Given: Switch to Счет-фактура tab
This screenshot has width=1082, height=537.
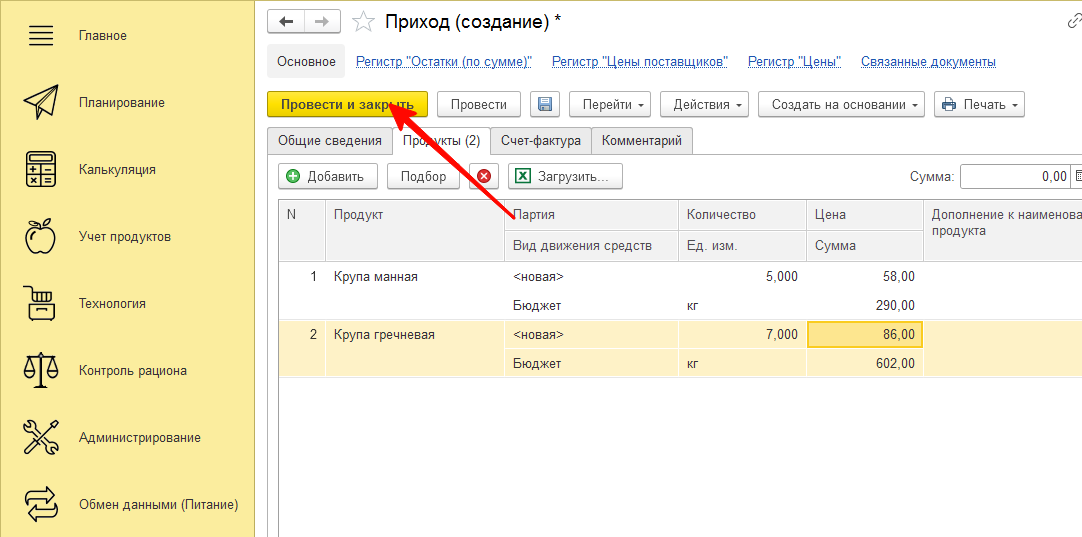Looking at the screenshot, I should 540,141.
